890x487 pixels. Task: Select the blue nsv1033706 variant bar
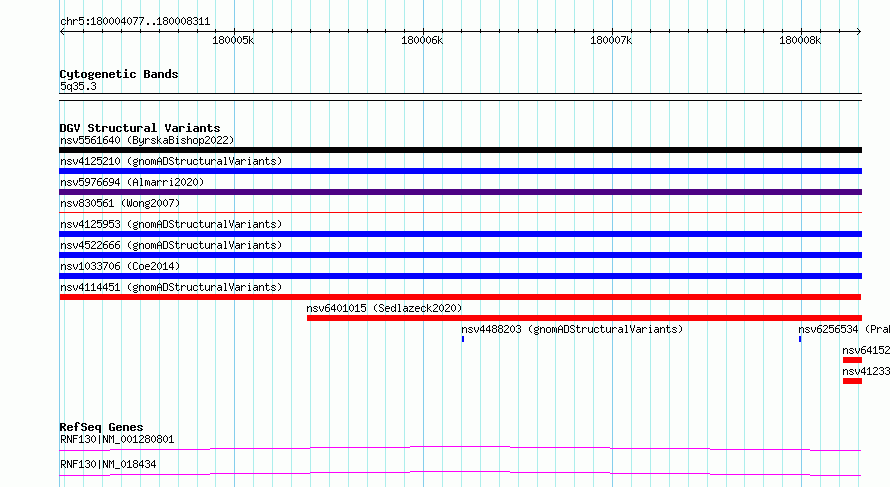click(460, 276)
